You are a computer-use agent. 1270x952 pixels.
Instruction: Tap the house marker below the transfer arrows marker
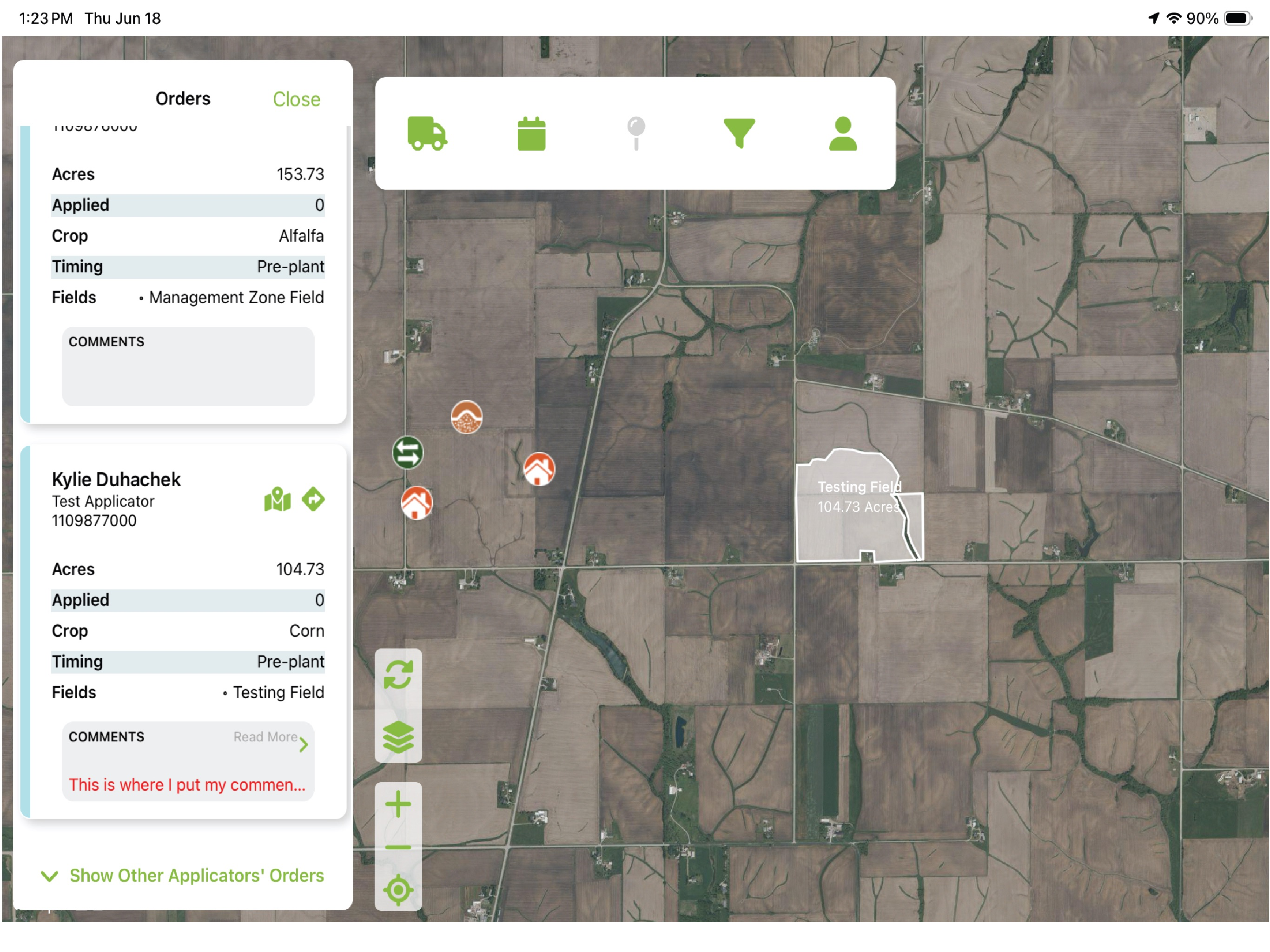416,503
